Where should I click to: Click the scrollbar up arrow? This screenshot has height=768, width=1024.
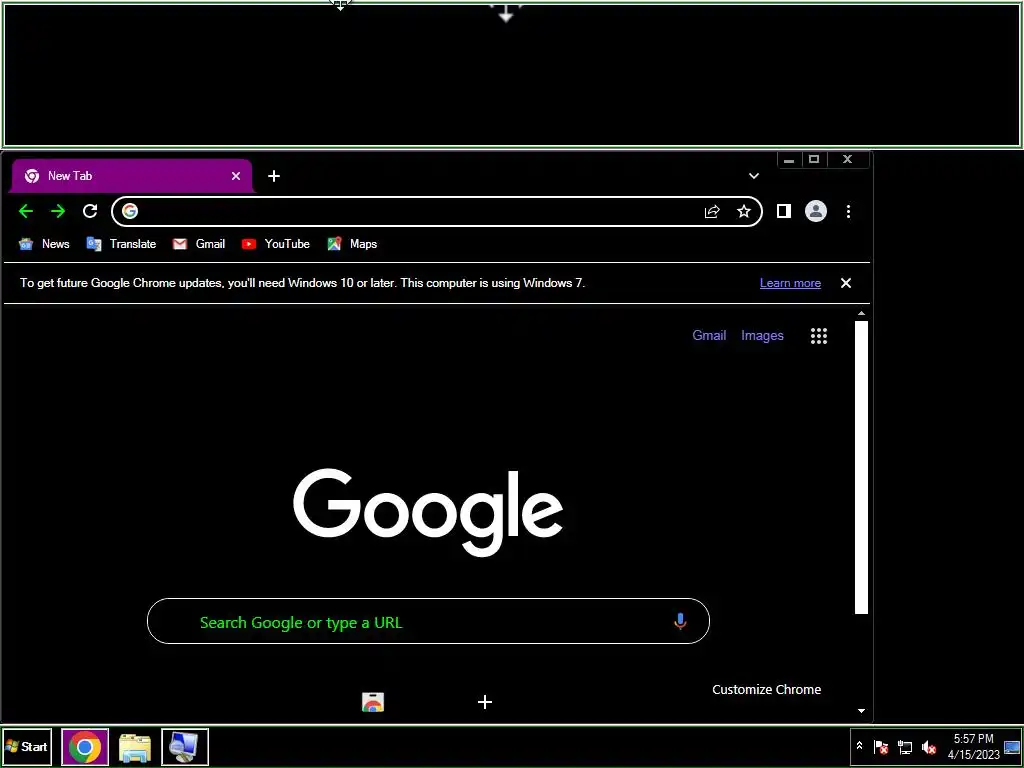pyautogui.click(x=861, y=313)
